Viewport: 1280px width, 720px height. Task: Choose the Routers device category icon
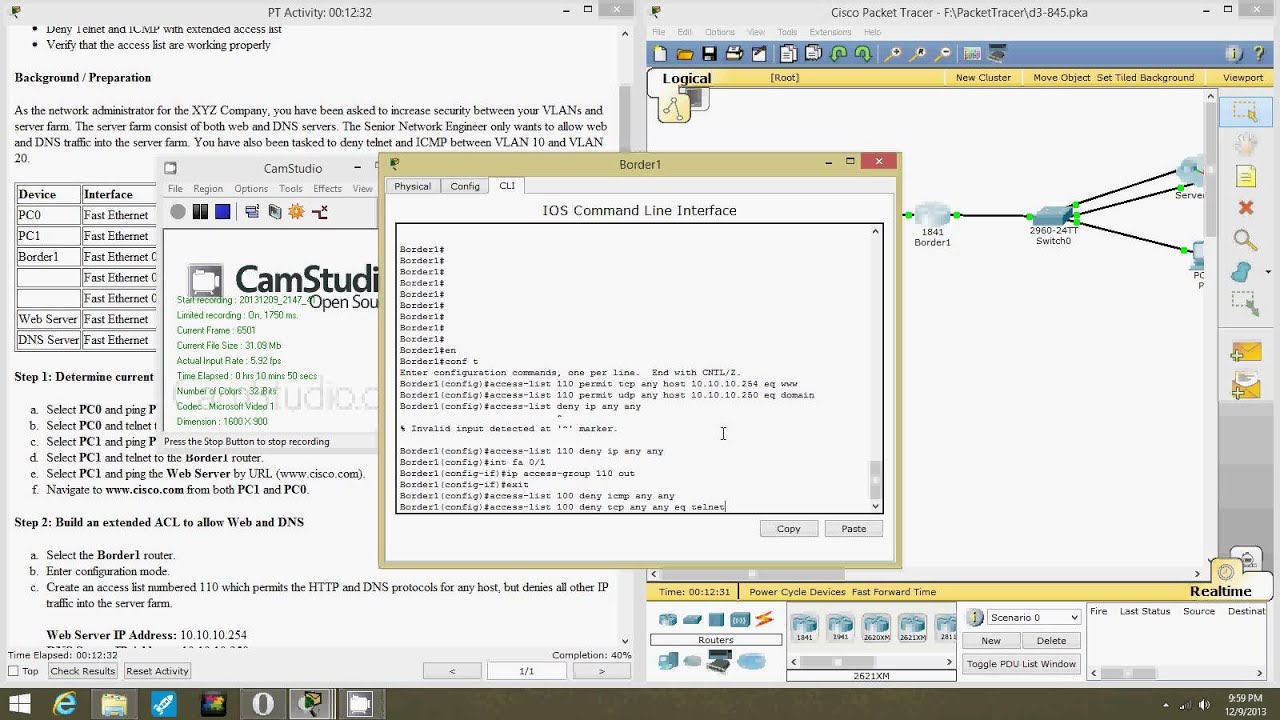668,620
